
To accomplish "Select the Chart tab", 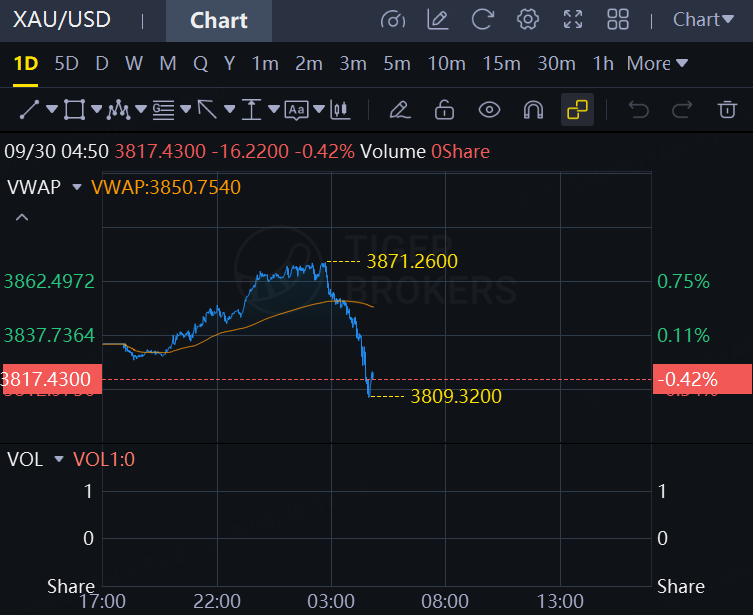I will (219, 21).
